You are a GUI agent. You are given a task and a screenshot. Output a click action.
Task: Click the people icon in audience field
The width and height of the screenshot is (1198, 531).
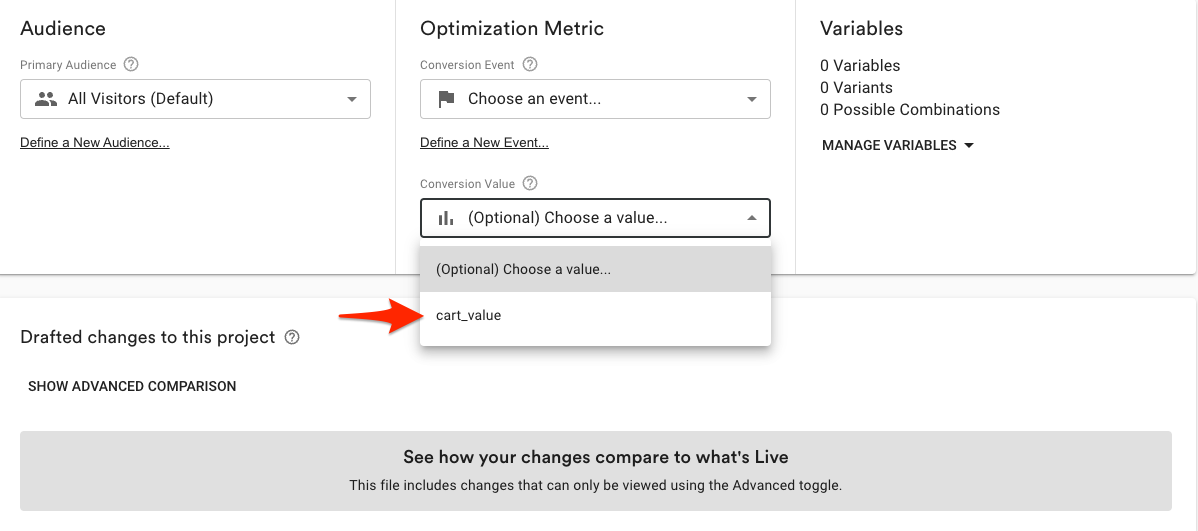(x=47, y=99)
